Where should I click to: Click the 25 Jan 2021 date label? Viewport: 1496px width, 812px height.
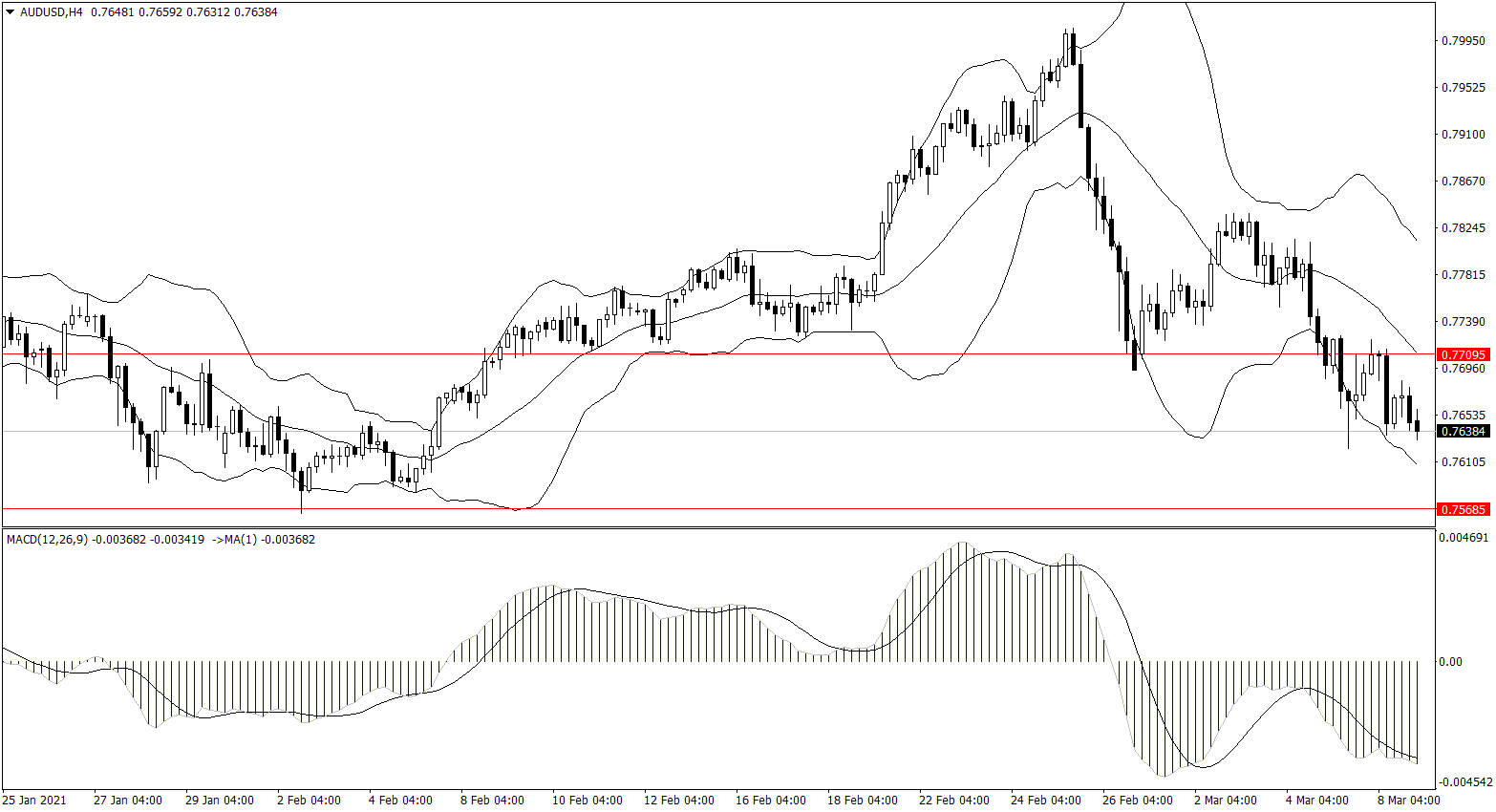(x=34, y=801)
